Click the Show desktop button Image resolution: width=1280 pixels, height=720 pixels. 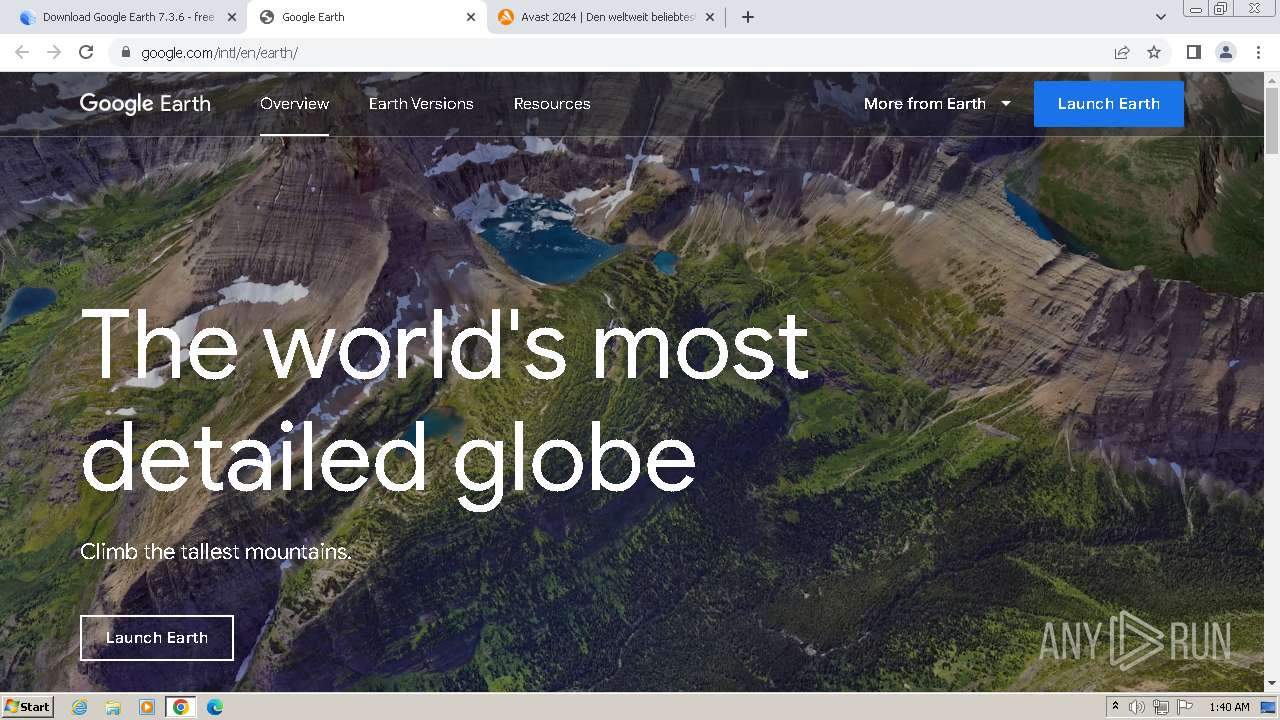pos(1269,707)
